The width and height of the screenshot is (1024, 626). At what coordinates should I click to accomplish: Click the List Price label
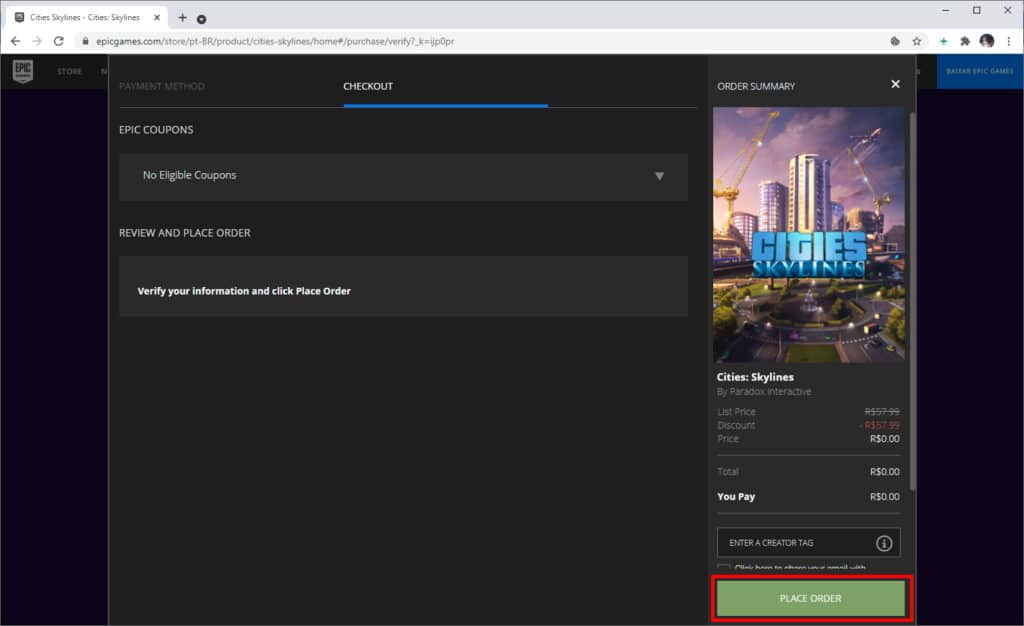[x=736, y=412]
